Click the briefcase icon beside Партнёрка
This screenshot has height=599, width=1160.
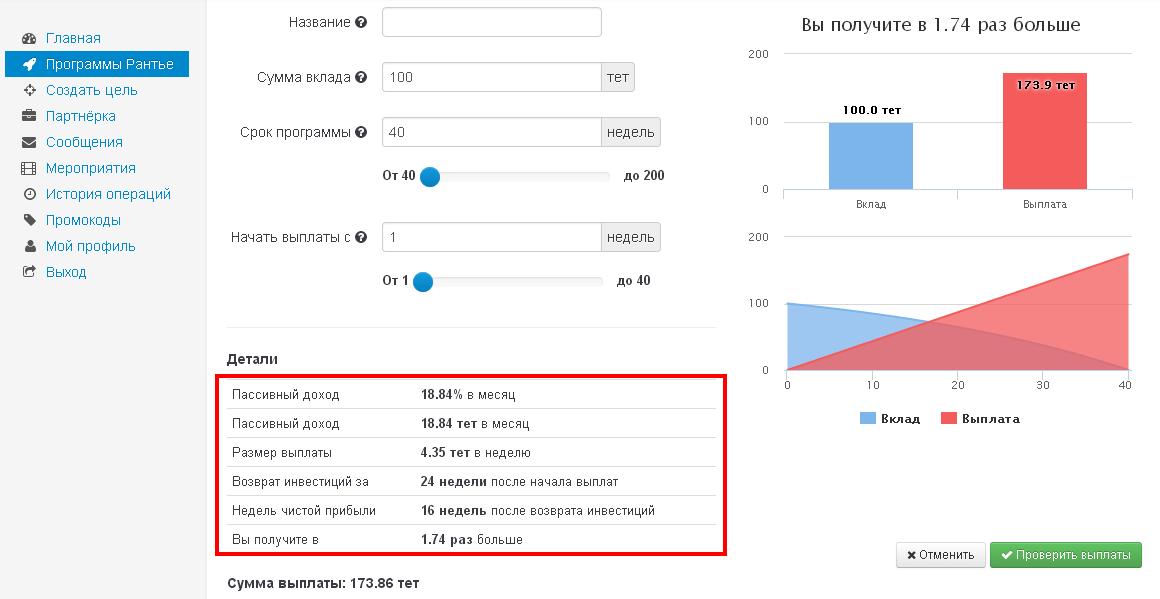(28, 116)
